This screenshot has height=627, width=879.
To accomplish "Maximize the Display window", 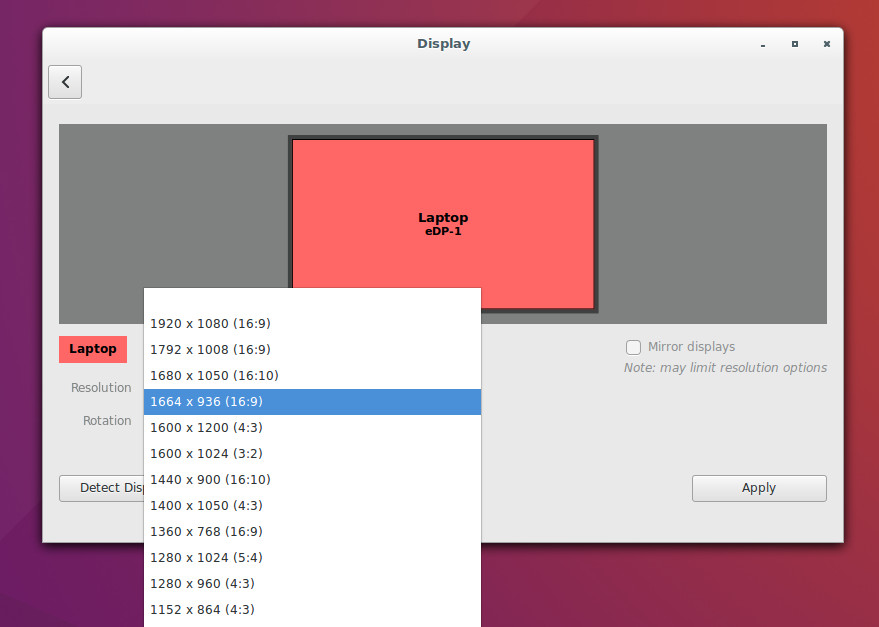I will tap(795, 44).
